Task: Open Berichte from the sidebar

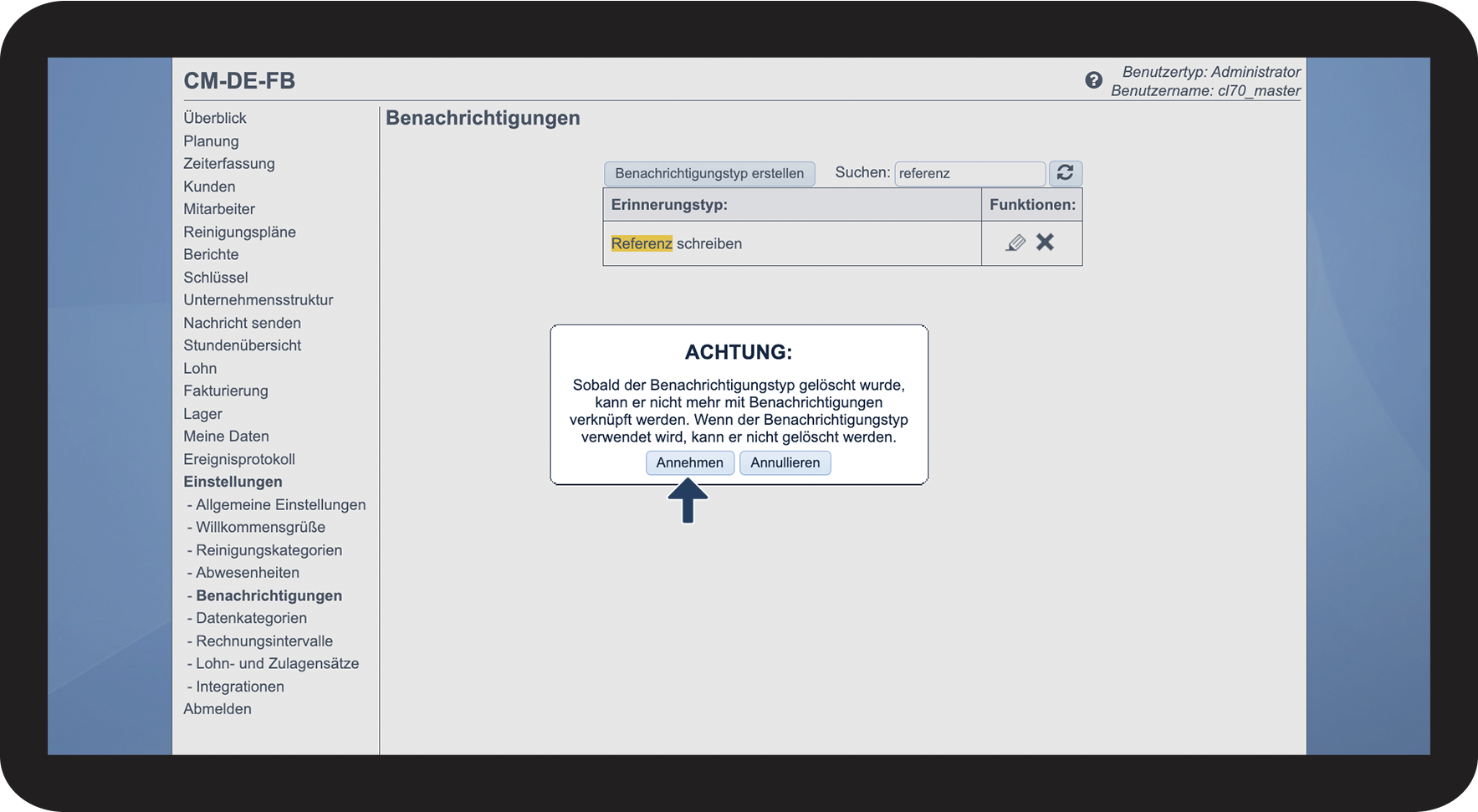Action: [x=211, y=254]
